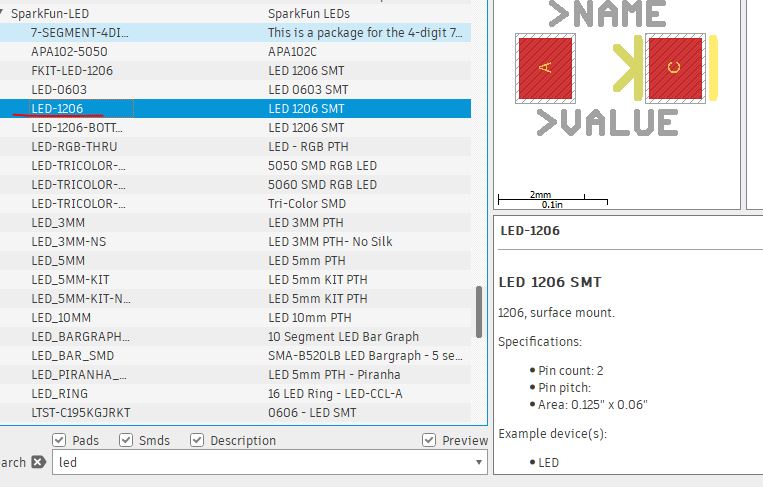The width and height of the screenshot is (763, 487).
Task: Select the 7-SEGMENT-4DI... package row
Action: [x=236, y=33]
